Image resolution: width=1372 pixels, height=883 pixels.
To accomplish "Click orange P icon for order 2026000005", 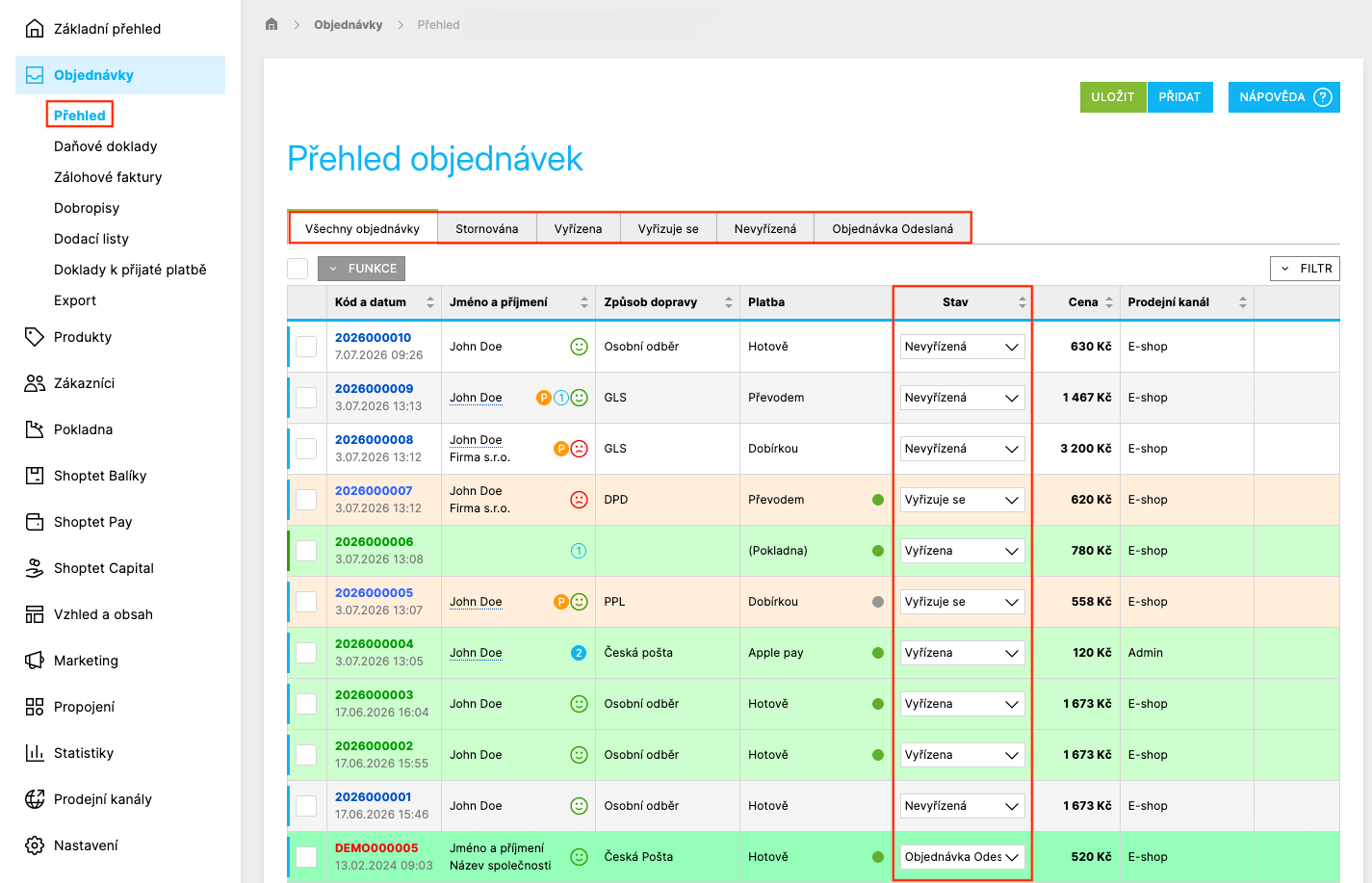I will (x=561, y=602).
